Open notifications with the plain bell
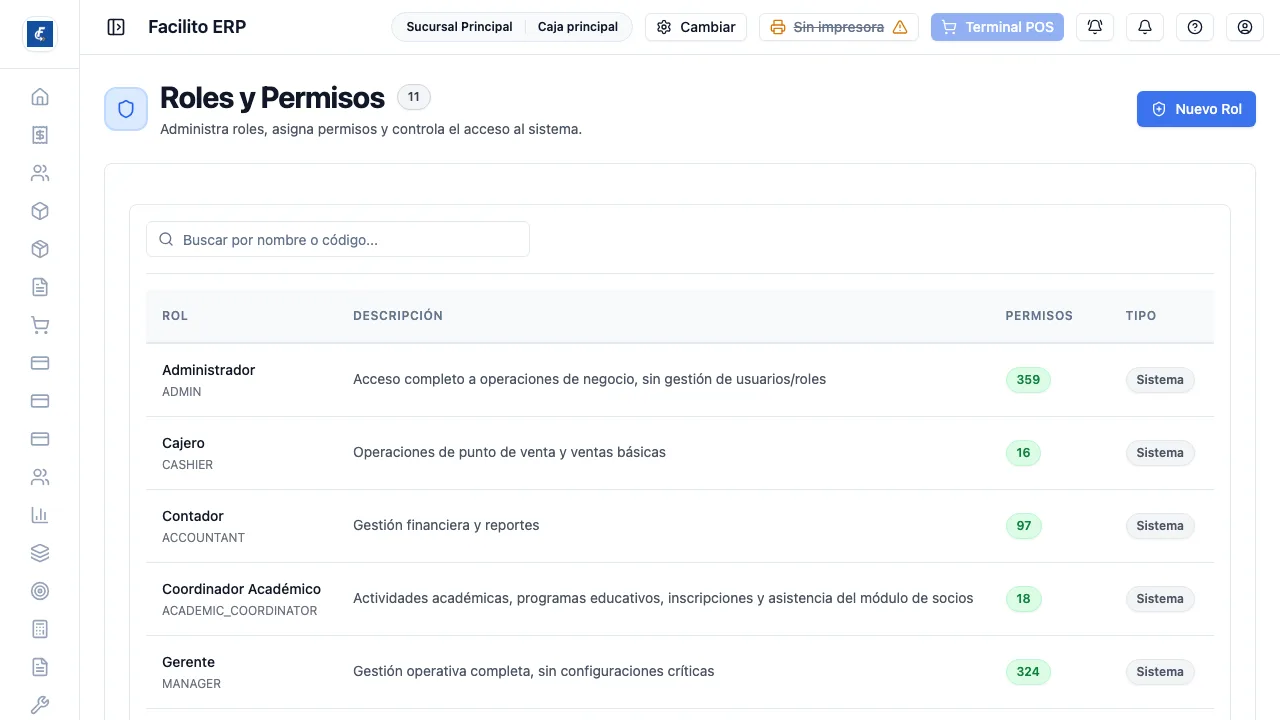1280x720 pixels. click(1145, 27)
